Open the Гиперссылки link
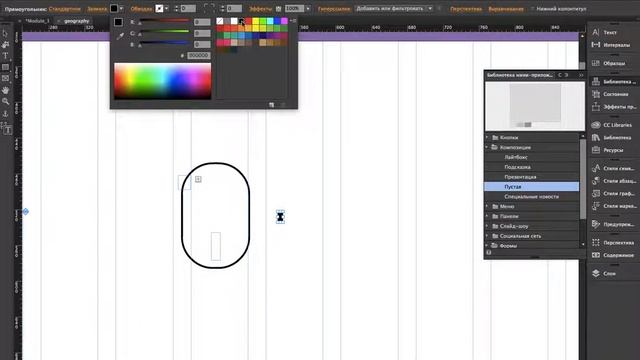The image size is (640, 360). 334,9
